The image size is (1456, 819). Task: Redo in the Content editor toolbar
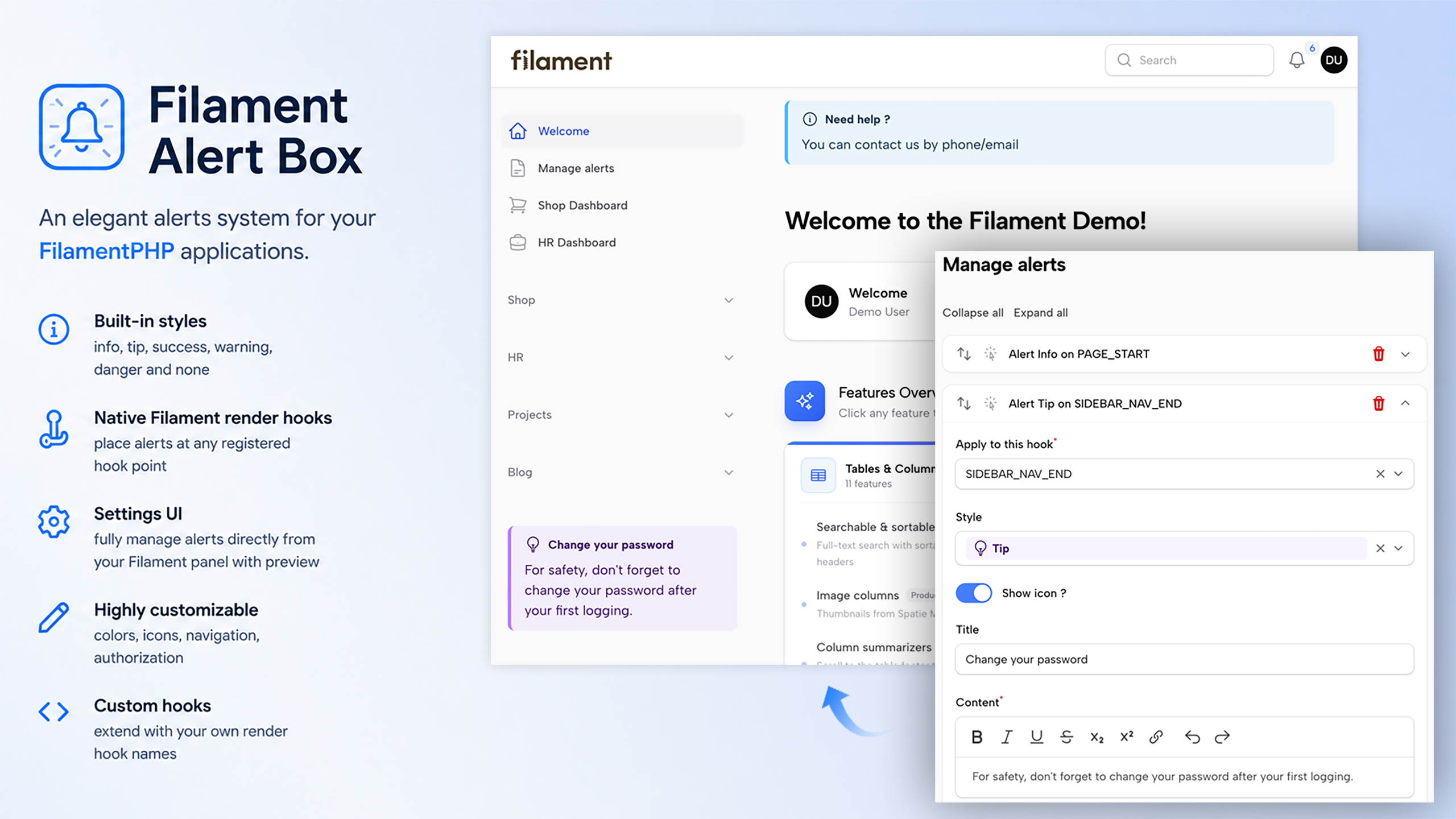[x=1222, y=737]
